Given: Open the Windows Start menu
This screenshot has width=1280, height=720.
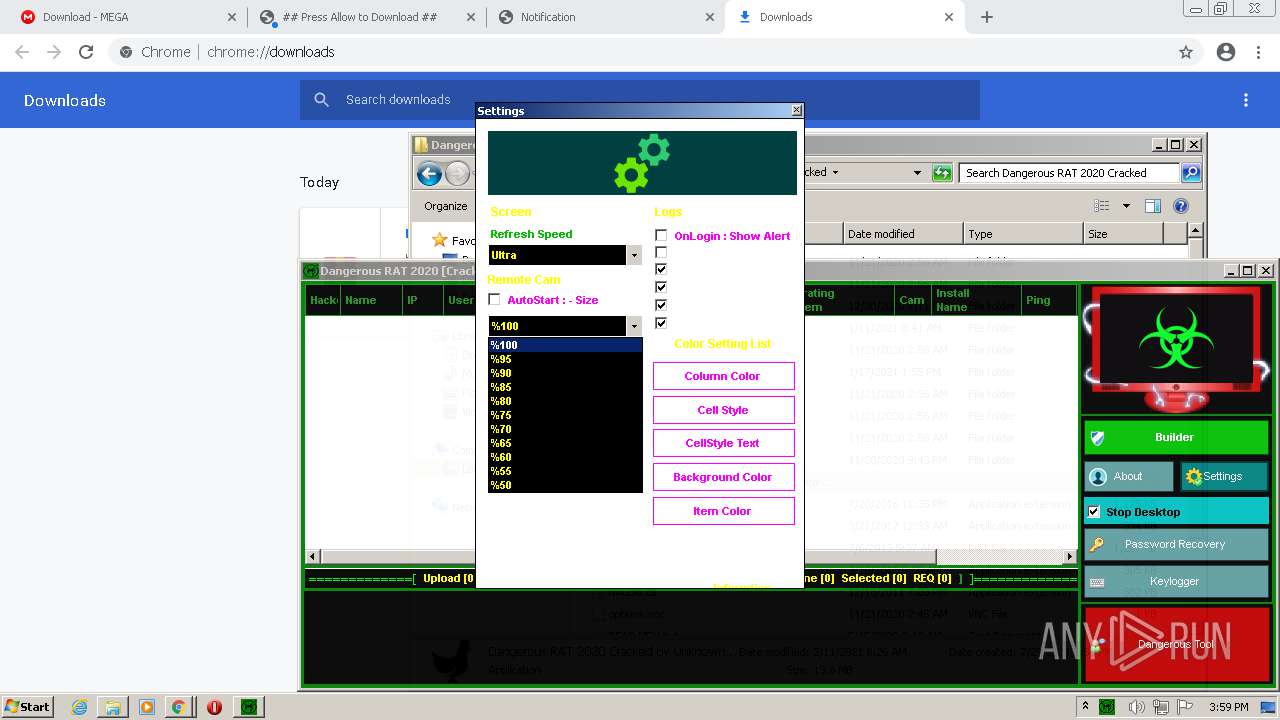Looking at the screenshot, I should click(x=27, y=707).
